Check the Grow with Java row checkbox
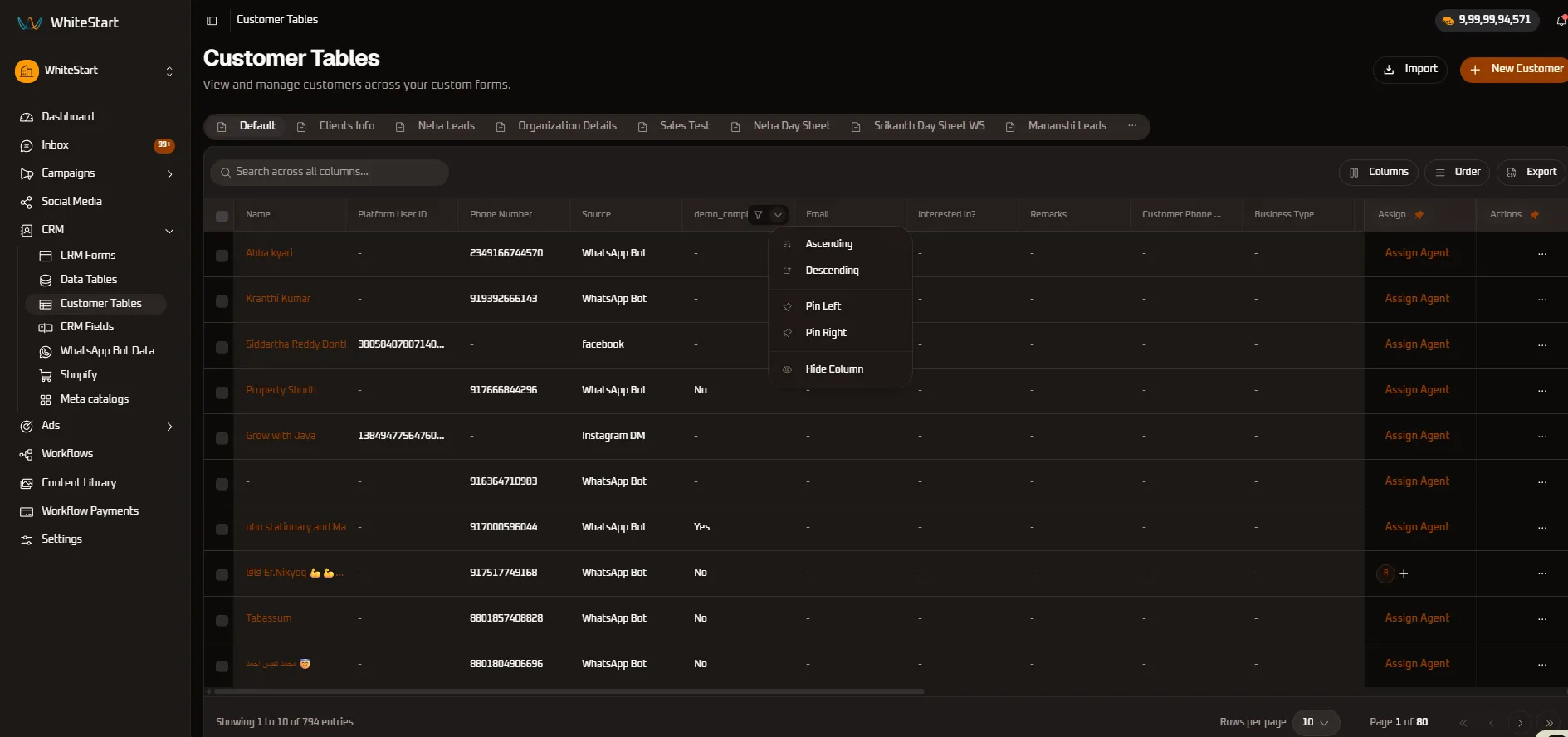Screen dimensions: 1568x737 pos(222,438)
